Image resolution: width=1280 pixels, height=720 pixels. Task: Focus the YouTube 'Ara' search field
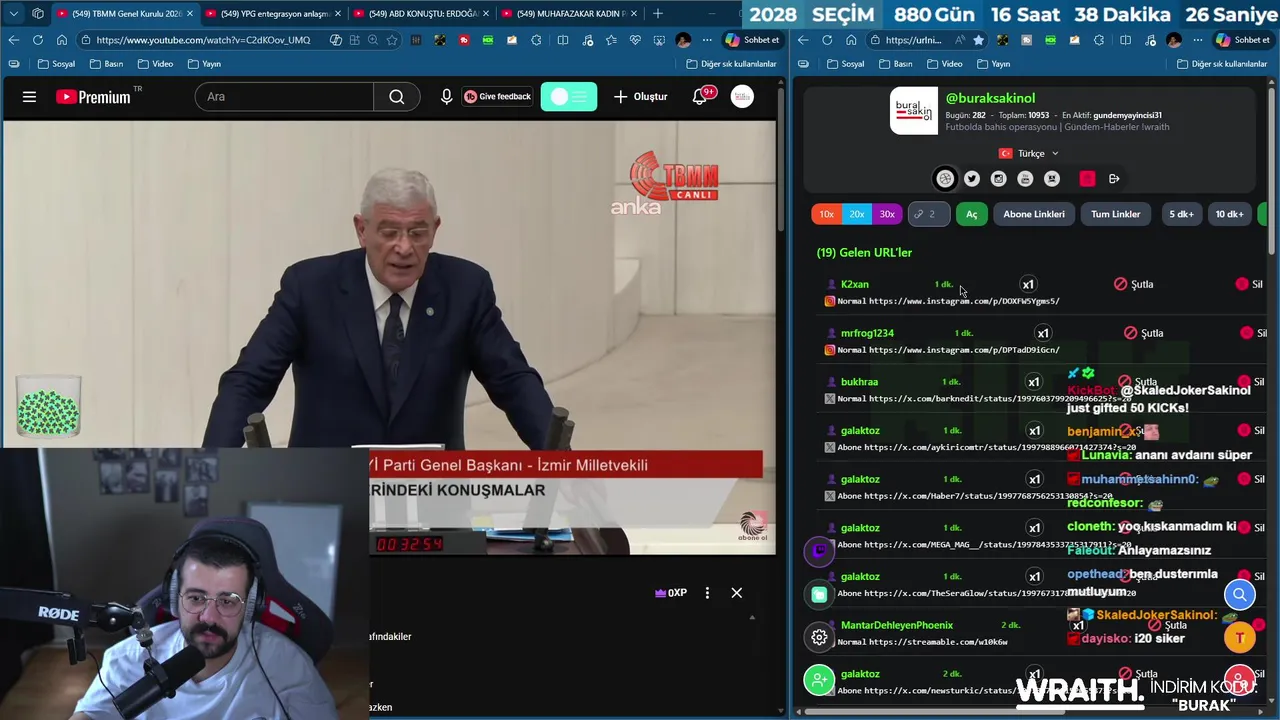[285, 97]
